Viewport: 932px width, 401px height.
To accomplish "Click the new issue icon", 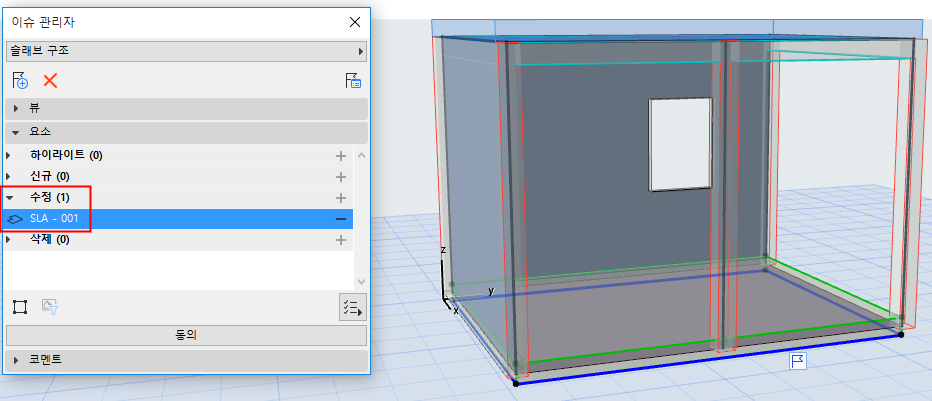I will [19, 81].
